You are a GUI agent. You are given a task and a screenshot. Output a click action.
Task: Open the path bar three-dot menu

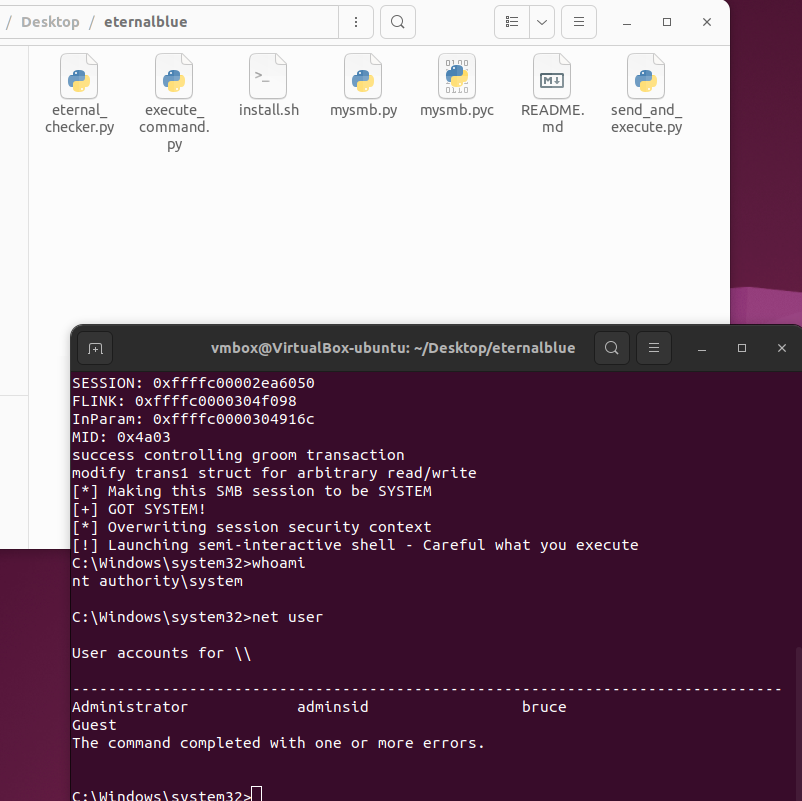click(x=356, y=22)
